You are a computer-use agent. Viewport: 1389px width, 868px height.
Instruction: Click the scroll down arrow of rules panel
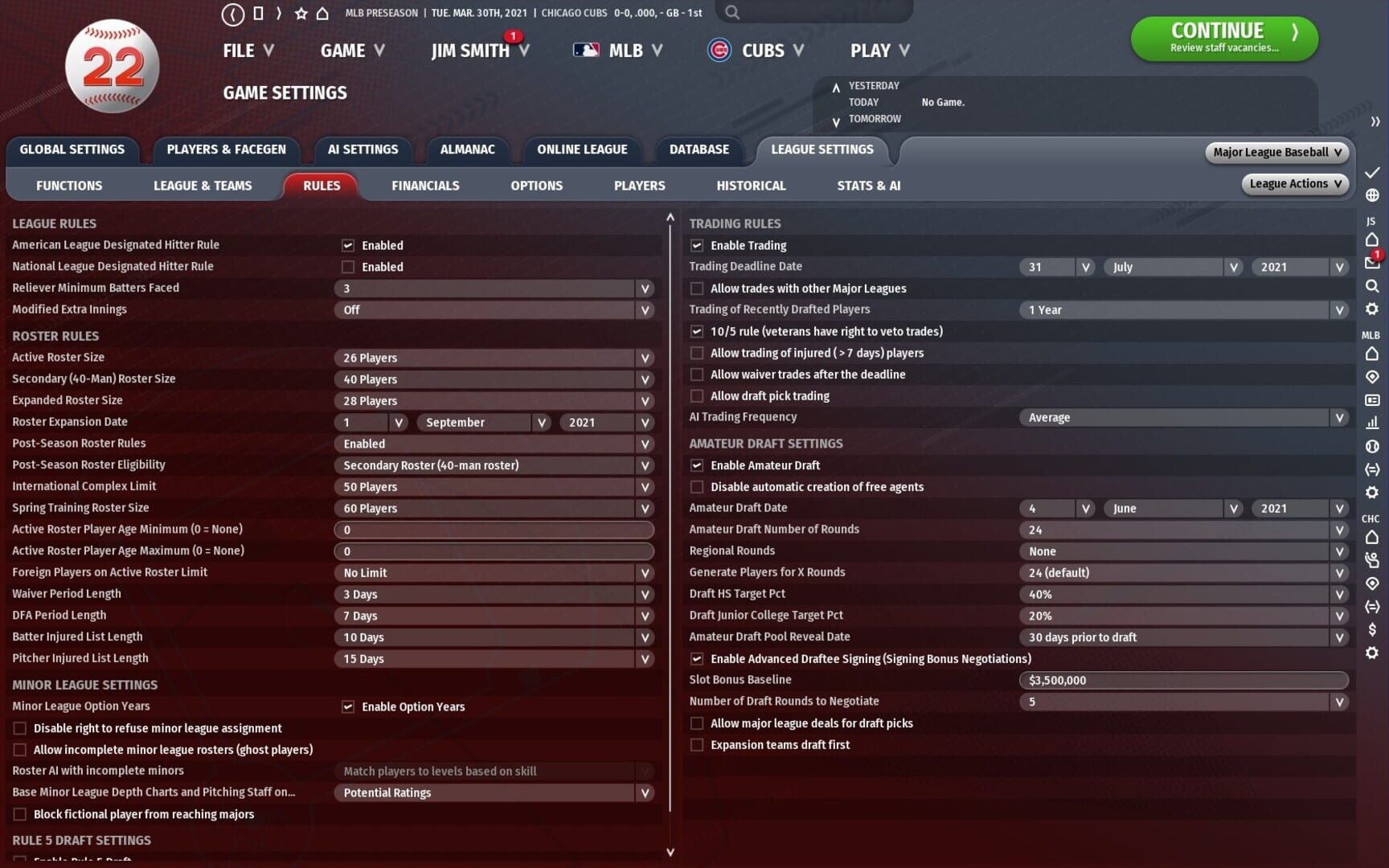(670, 852)
